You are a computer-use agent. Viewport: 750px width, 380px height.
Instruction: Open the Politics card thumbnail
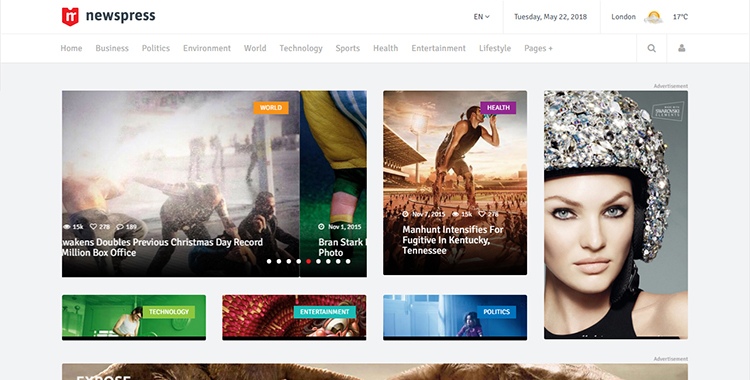pyautogui.click(x=455, y=317)
